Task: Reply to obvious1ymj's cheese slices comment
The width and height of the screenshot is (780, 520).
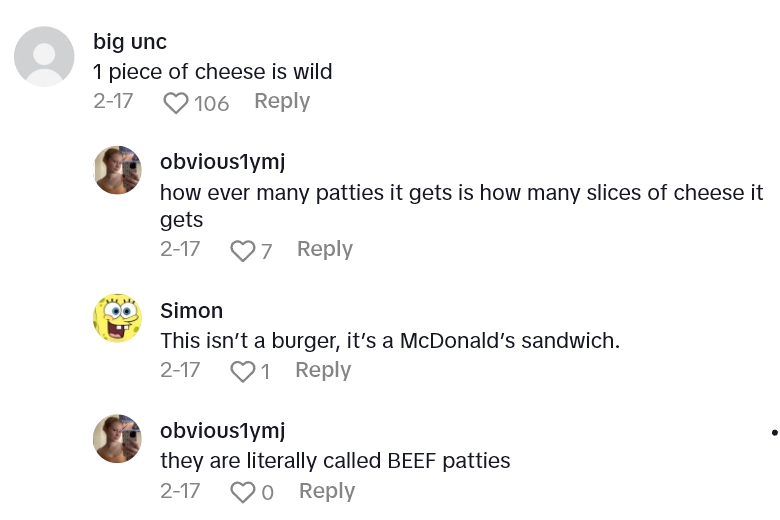Action: tap(325, 249)
